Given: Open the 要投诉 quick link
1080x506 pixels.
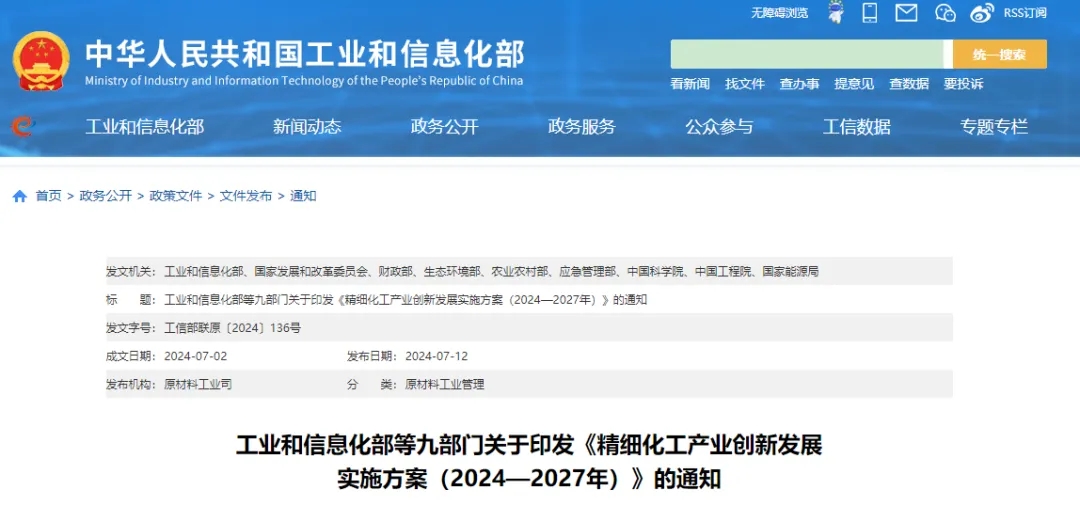Looking at the screenshot, I should pos(963,84).
